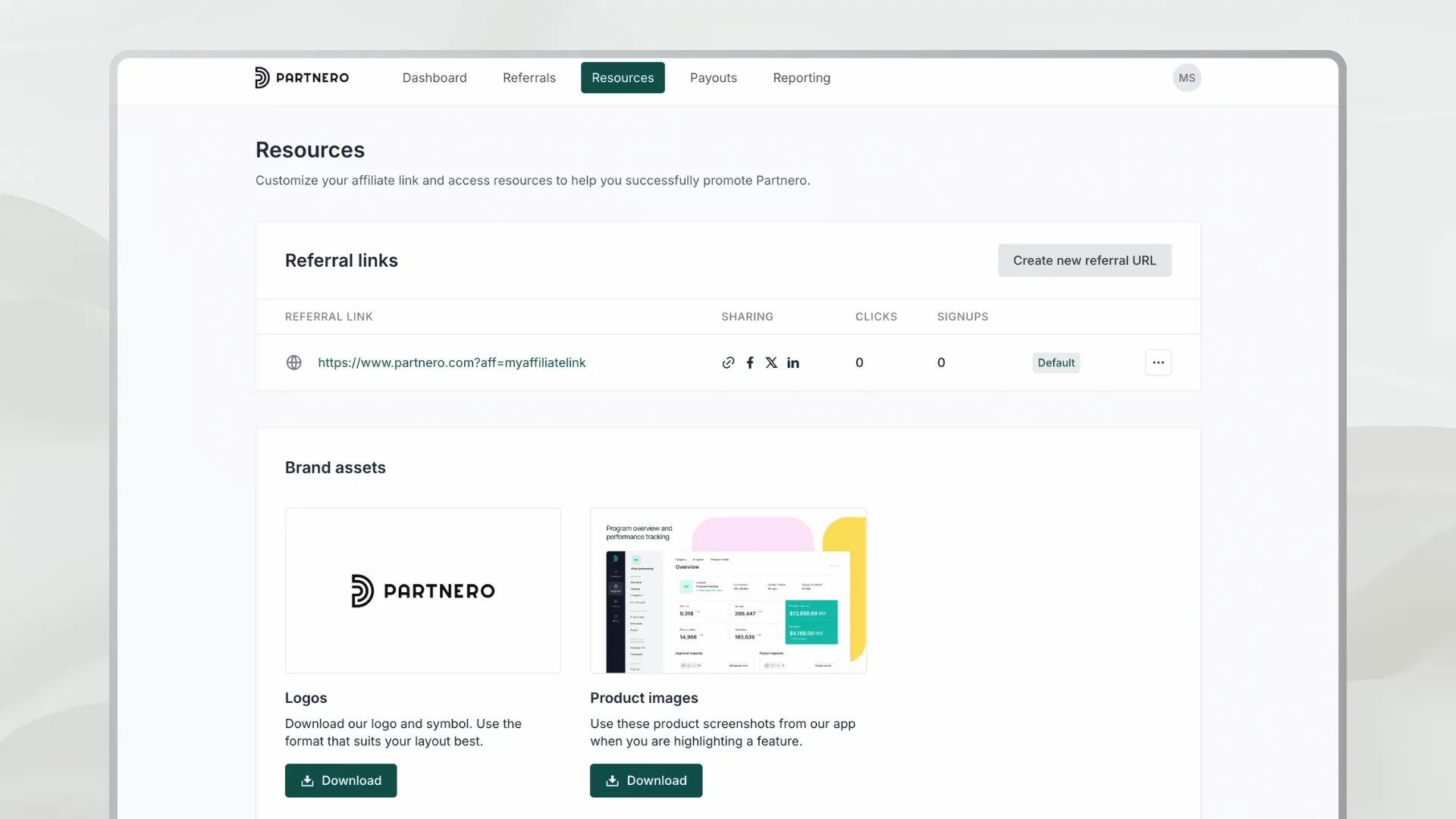Download the Logos brand assets
The height and width of the screenshot is (819, 1456).
[x=340, y=780]
